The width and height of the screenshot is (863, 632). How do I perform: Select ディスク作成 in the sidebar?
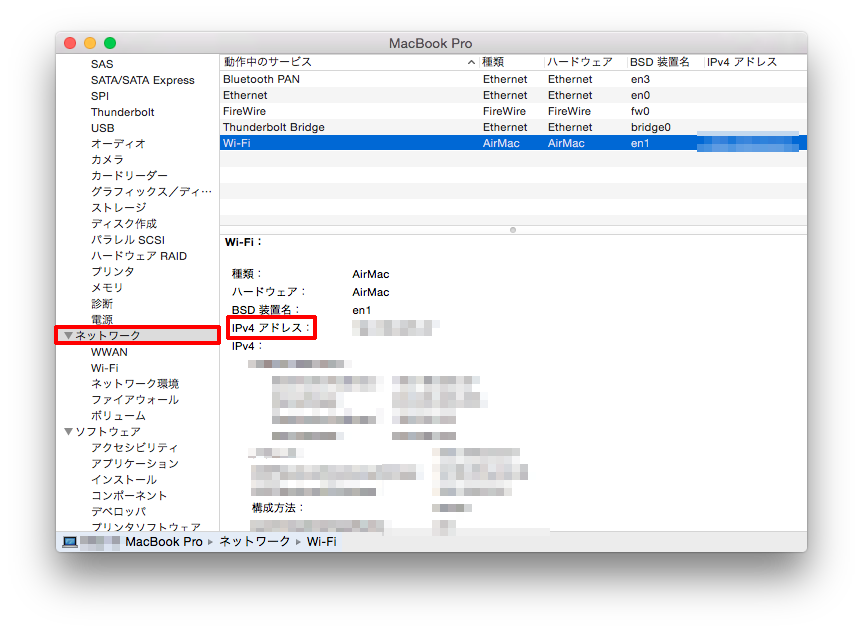[124, 224]
